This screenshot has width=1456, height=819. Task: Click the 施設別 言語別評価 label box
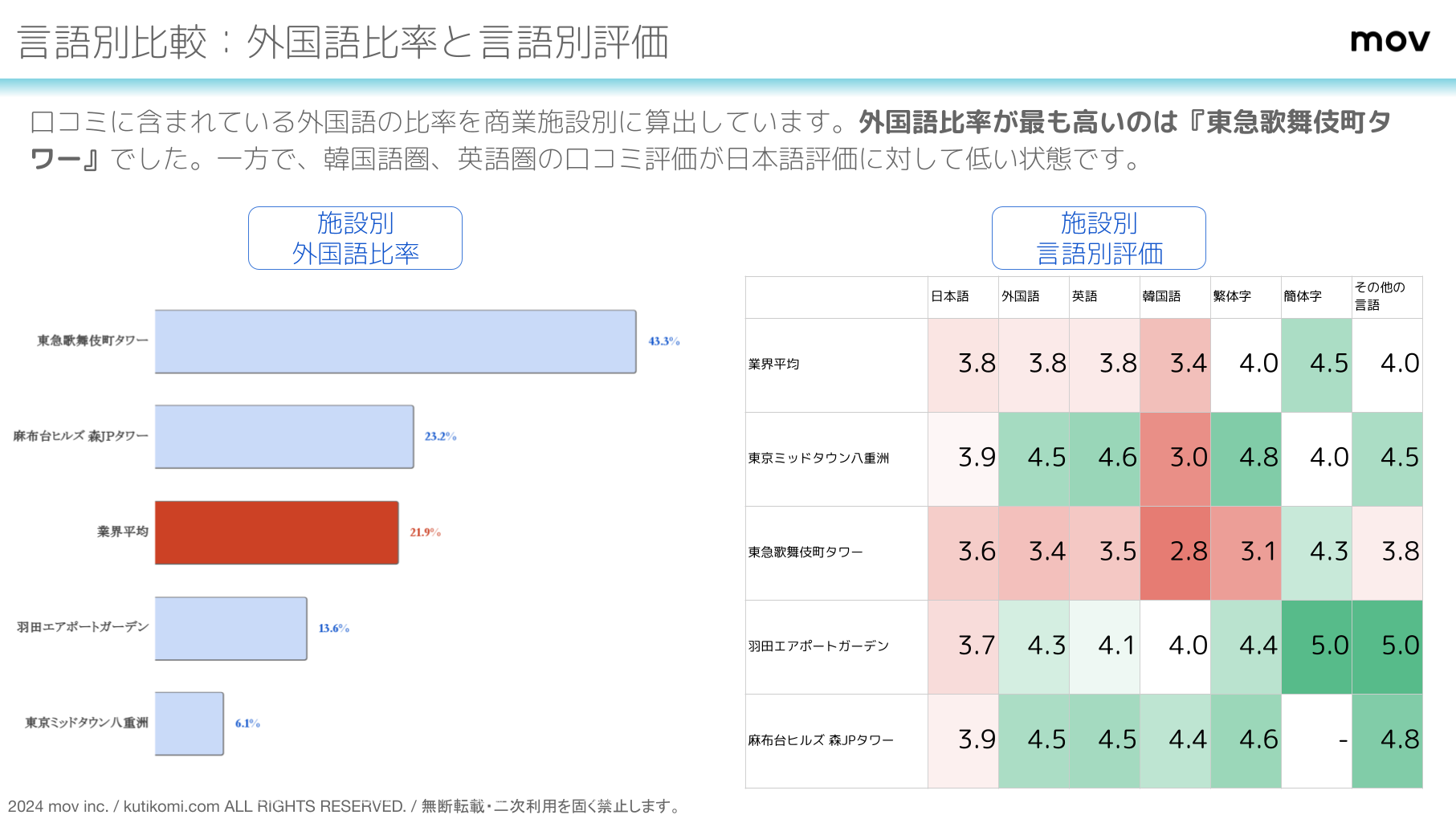(1098, 238)
